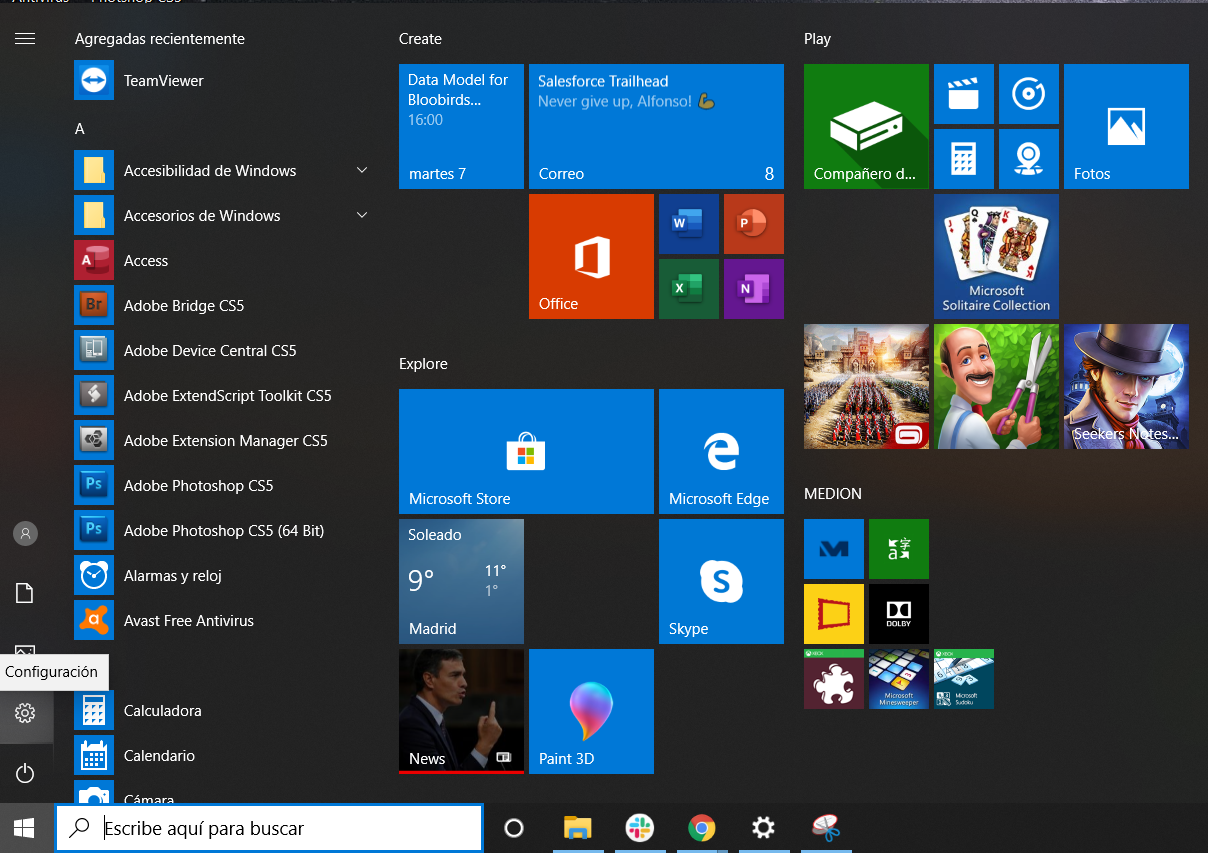The image size is (1208, 853).
Task: Launch Access from the app list
Action: pyautogui.click(x=222, y=261)
